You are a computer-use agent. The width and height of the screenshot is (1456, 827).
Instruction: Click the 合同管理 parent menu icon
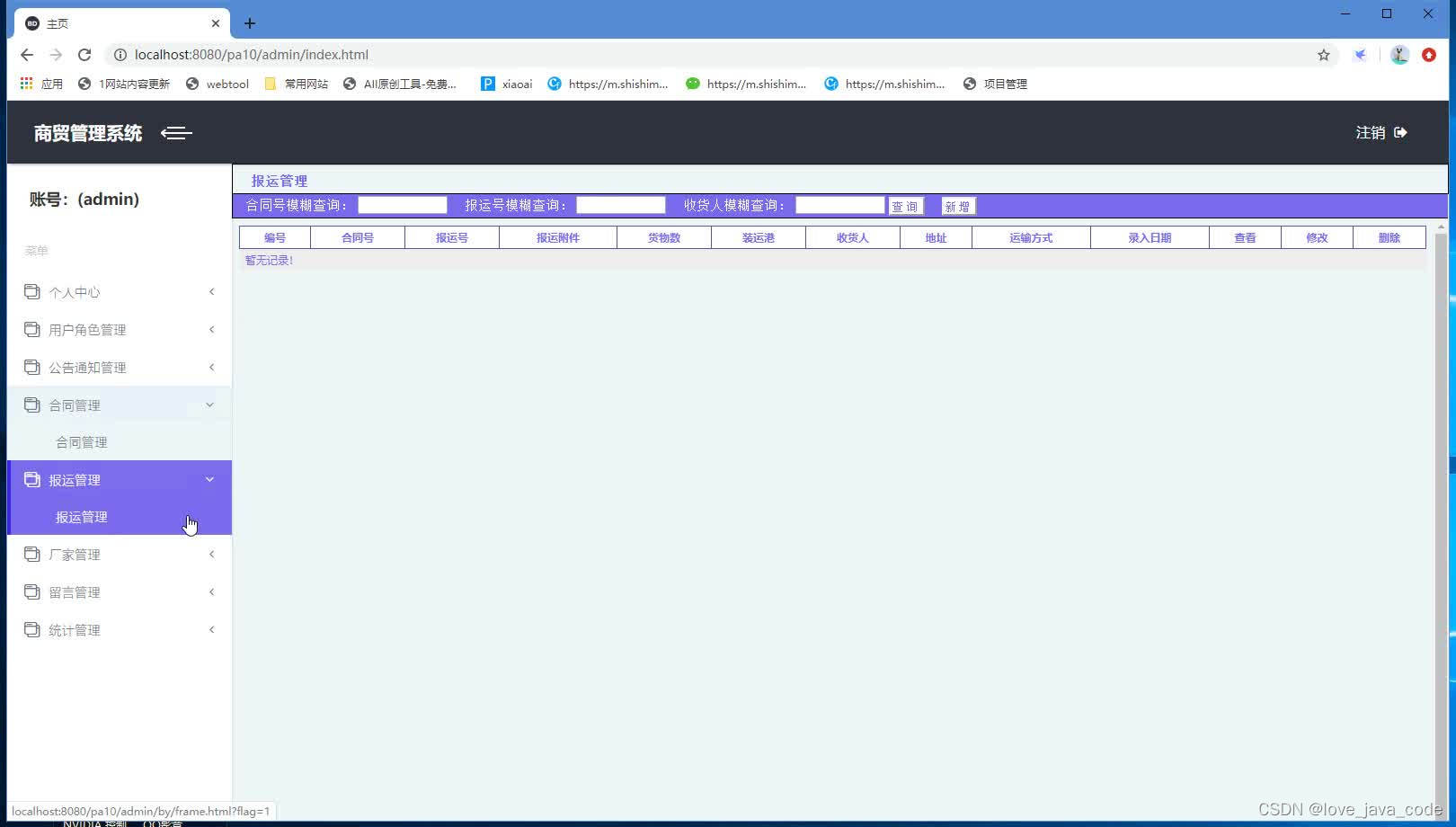pos(32,405)
